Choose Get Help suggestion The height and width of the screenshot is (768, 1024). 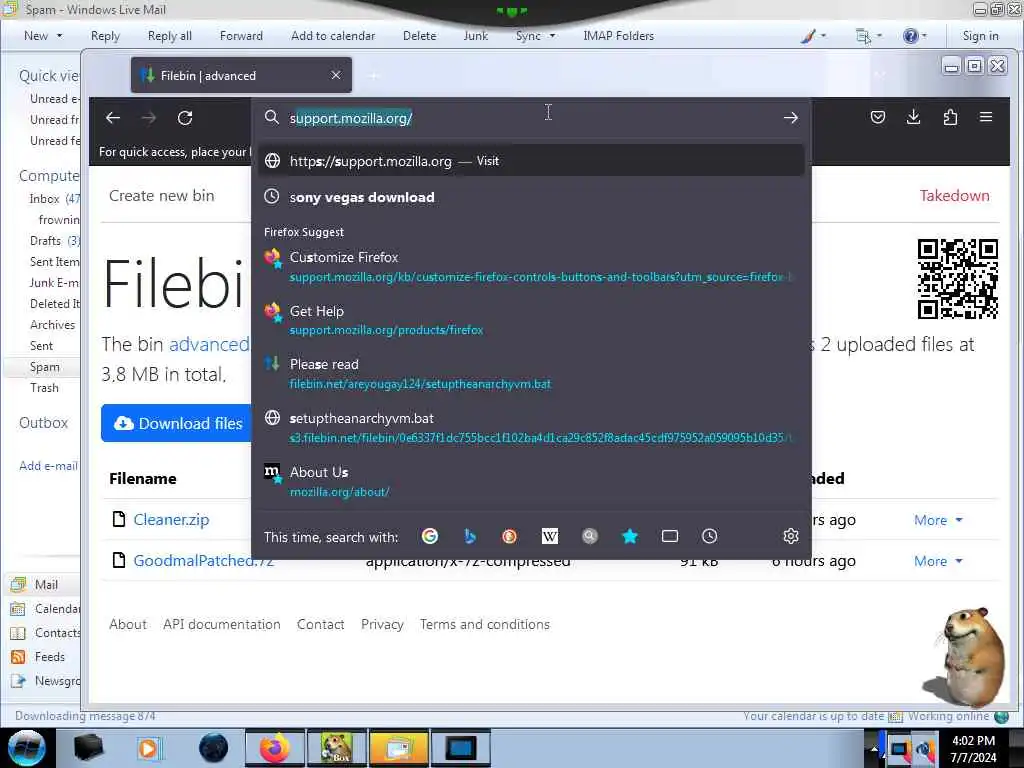click(530, 320)
